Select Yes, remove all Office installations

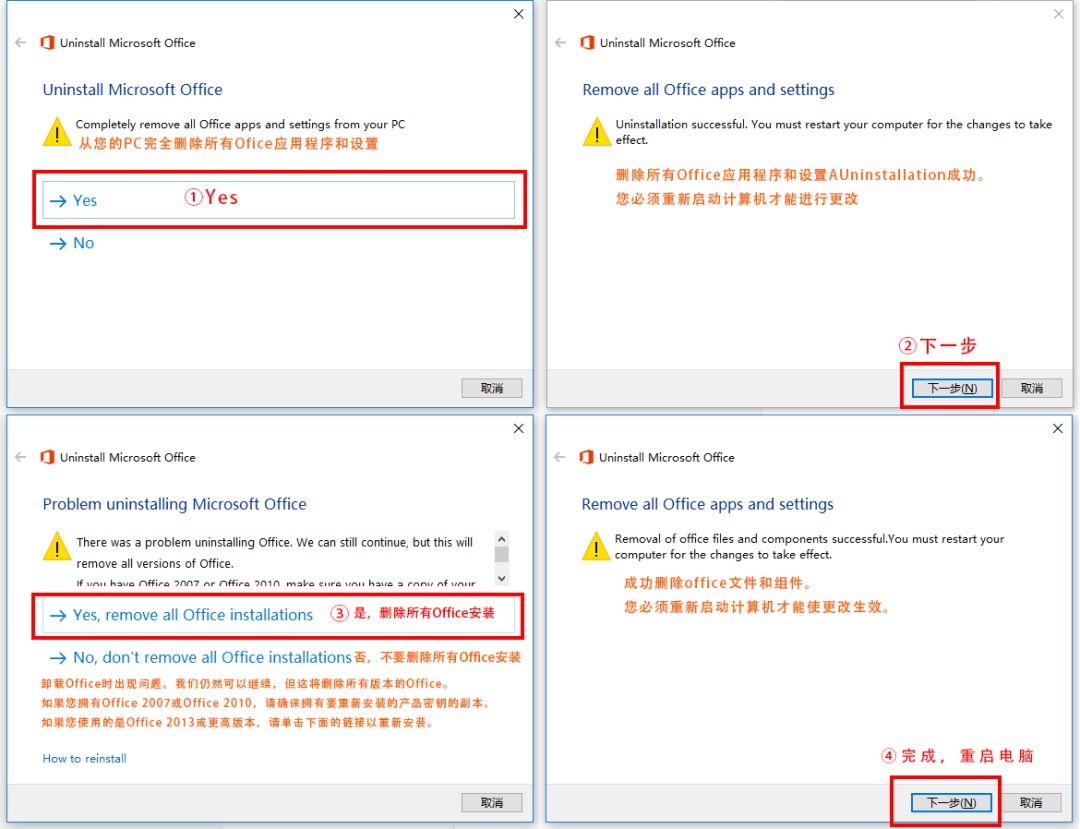point(278,615)
